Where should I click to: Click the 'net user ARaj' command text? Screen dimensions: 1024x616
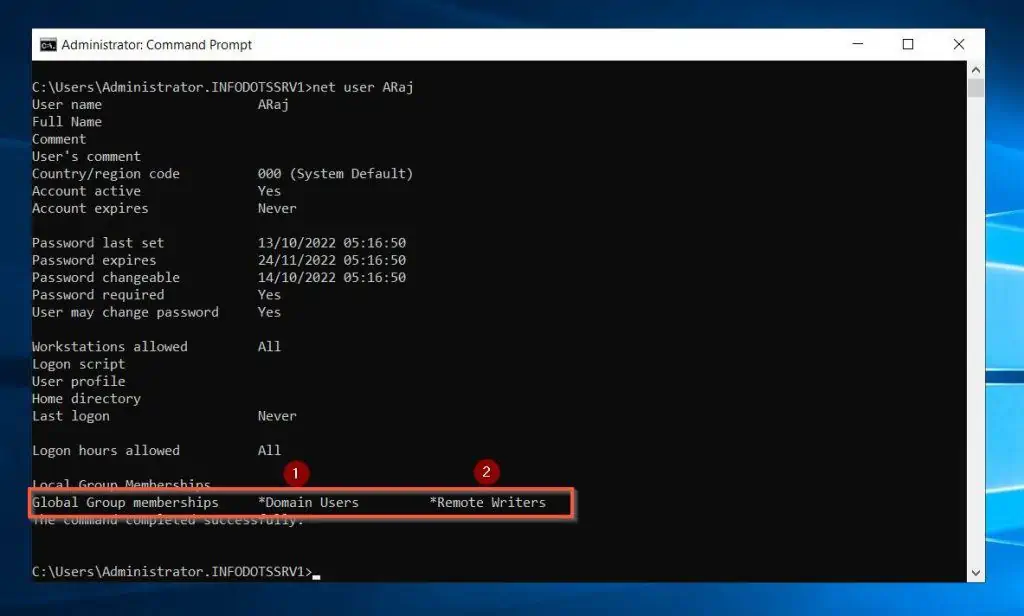click(x=363, y=87)
